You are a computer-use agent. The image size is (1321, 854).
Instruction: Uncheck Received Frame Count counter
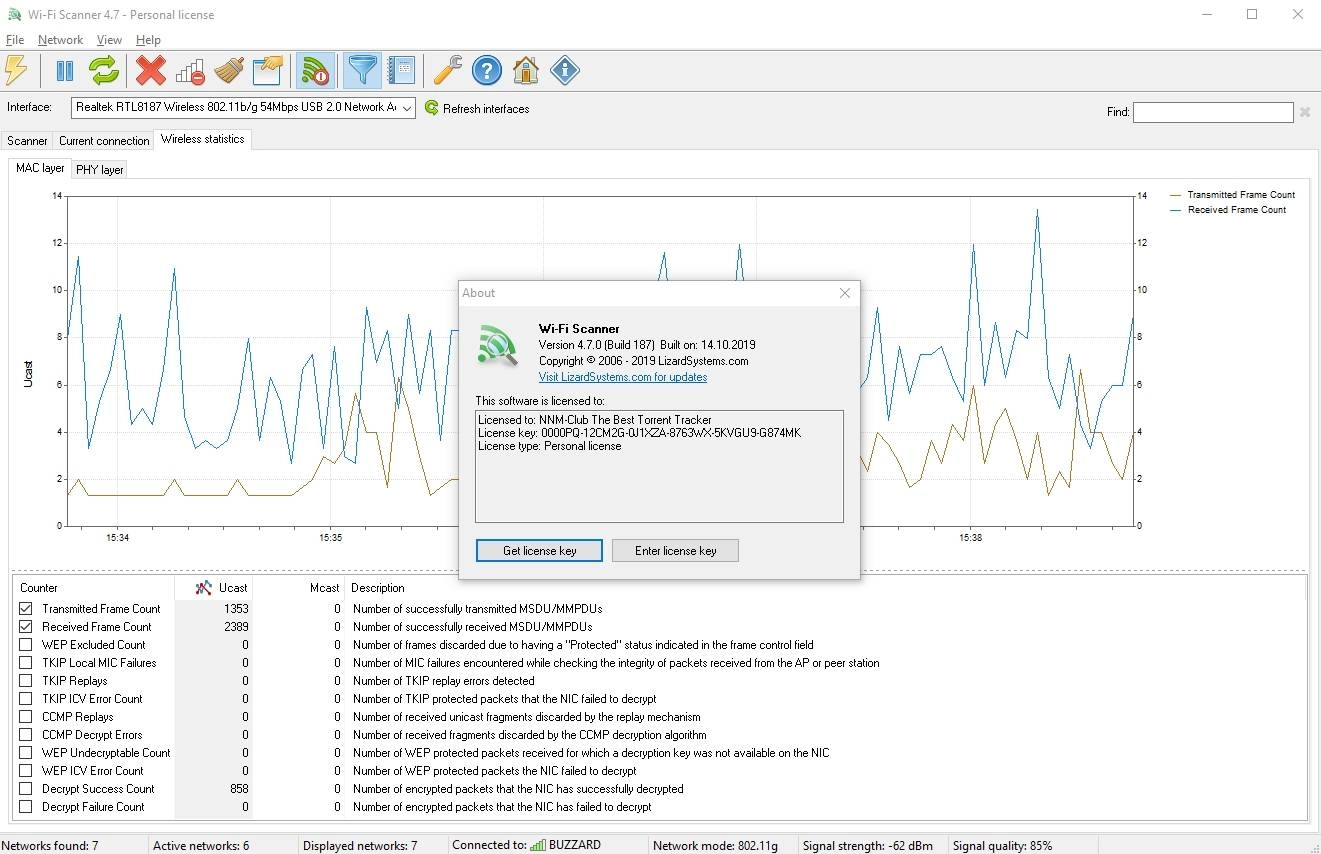26,626
